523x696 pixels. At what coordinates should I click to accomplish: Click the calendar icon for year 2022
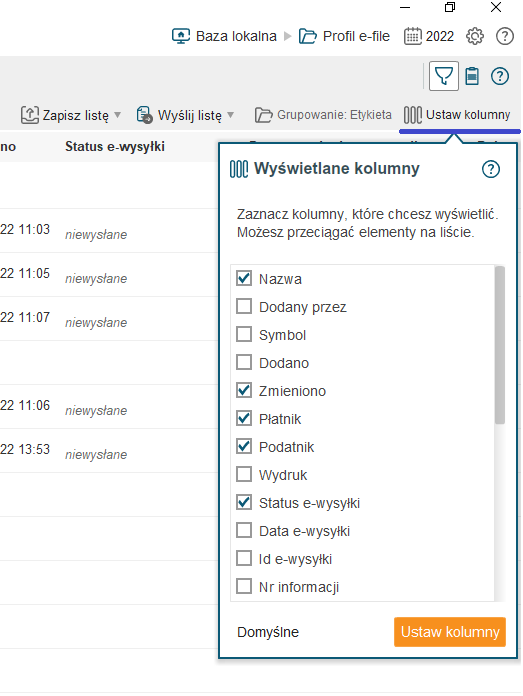(x=412, y=36)
